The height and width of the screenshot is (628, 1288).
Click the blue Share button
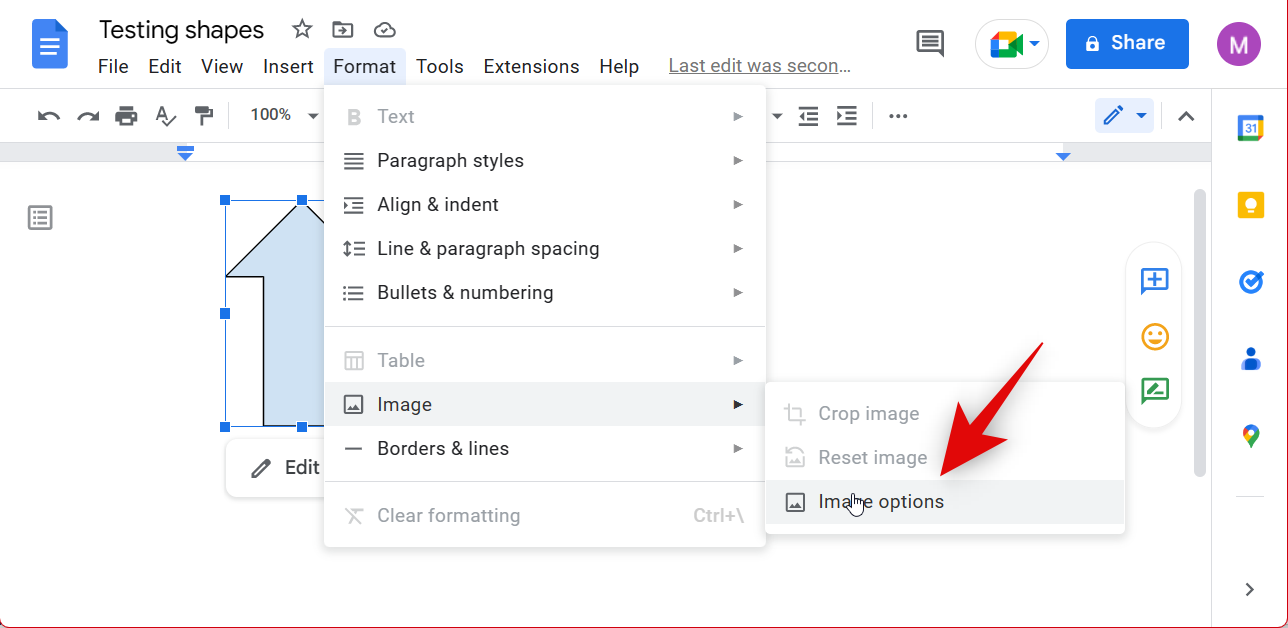coord(1126,44)
